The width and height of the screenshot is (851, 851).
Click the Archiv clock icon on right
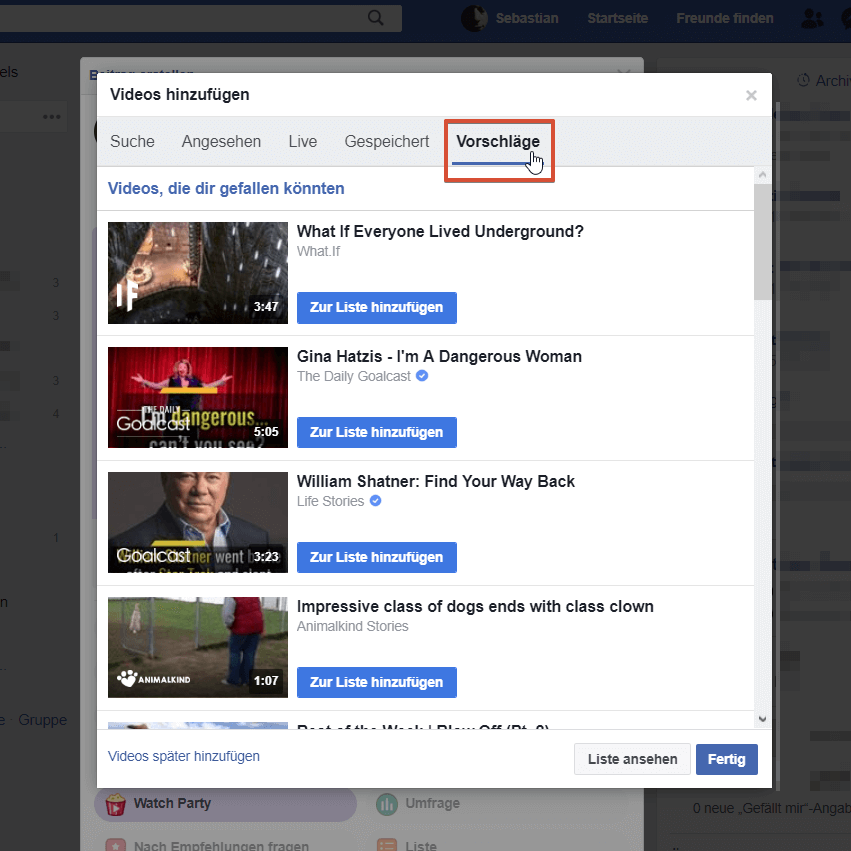[x=803, y=80]
